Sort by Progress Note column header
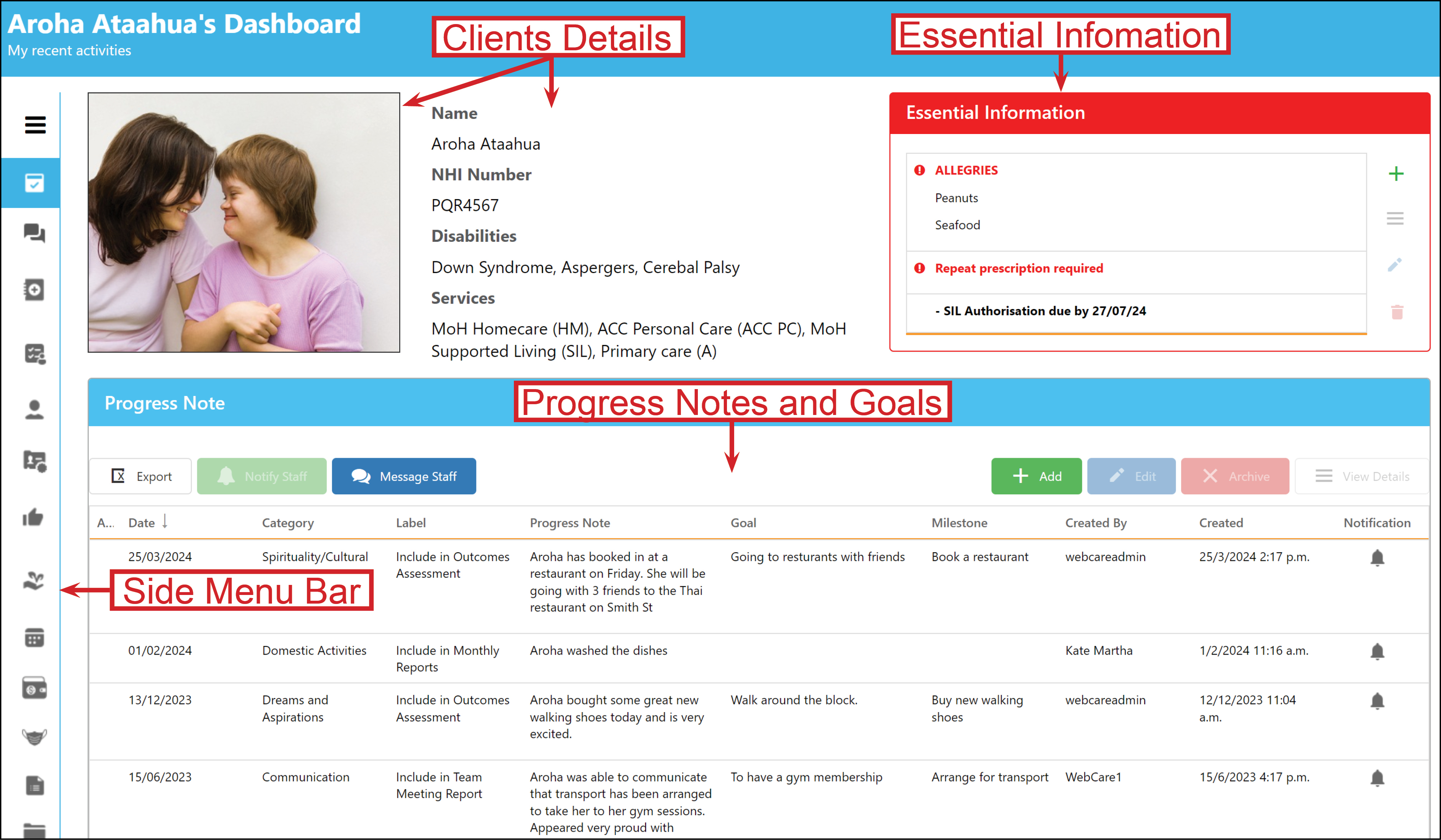This screenshot has height=840, width=1441. coord(570,523)
